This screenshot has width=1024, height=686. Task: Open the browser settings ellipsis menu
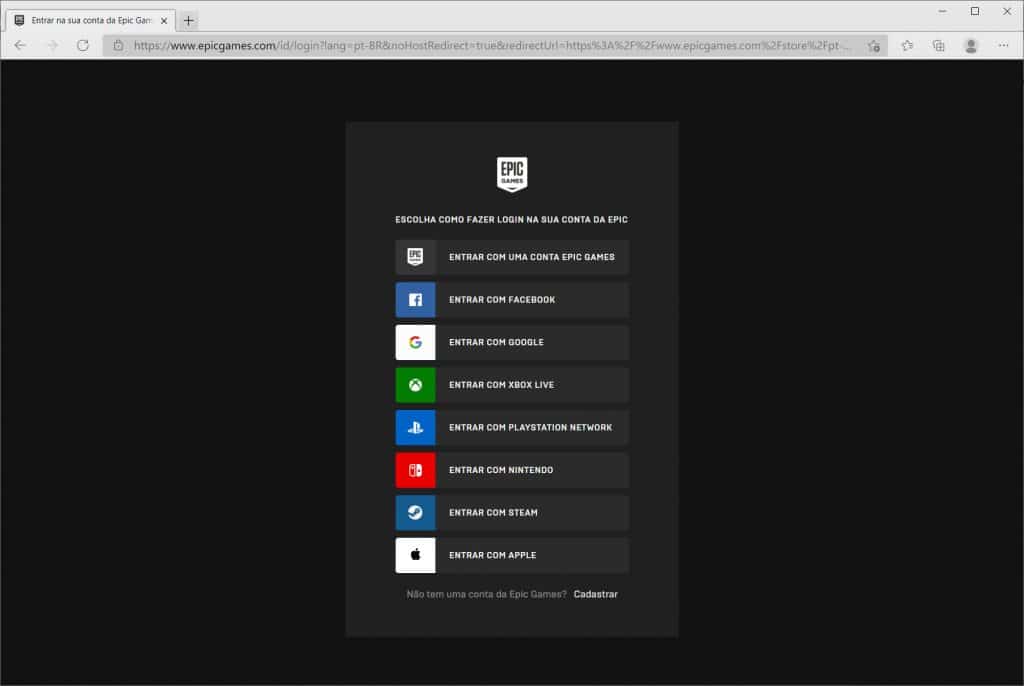click(1003, 45)
